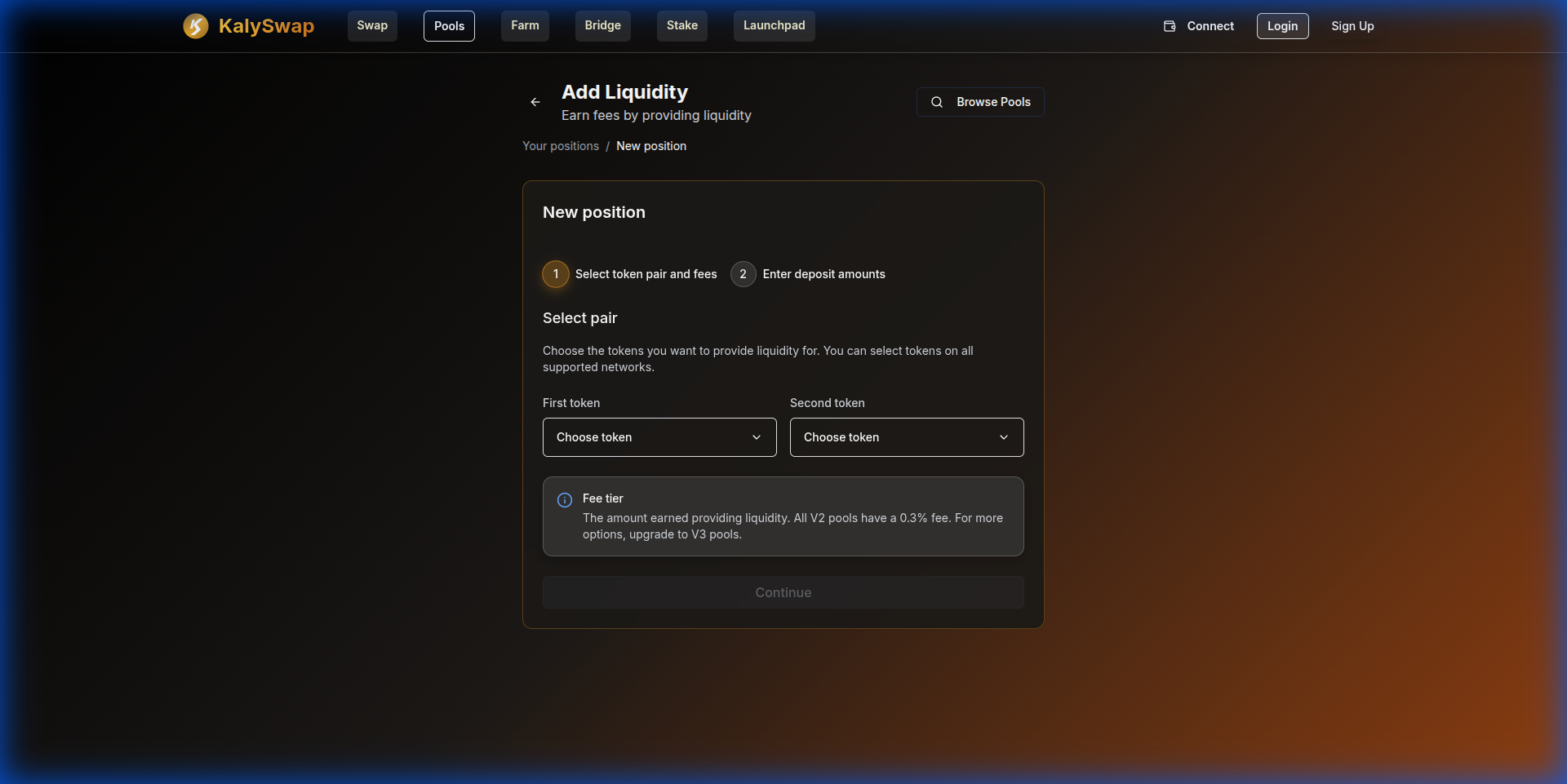Open the Launchpad section
Screen dimensions: 1567x784
point(774,25)
